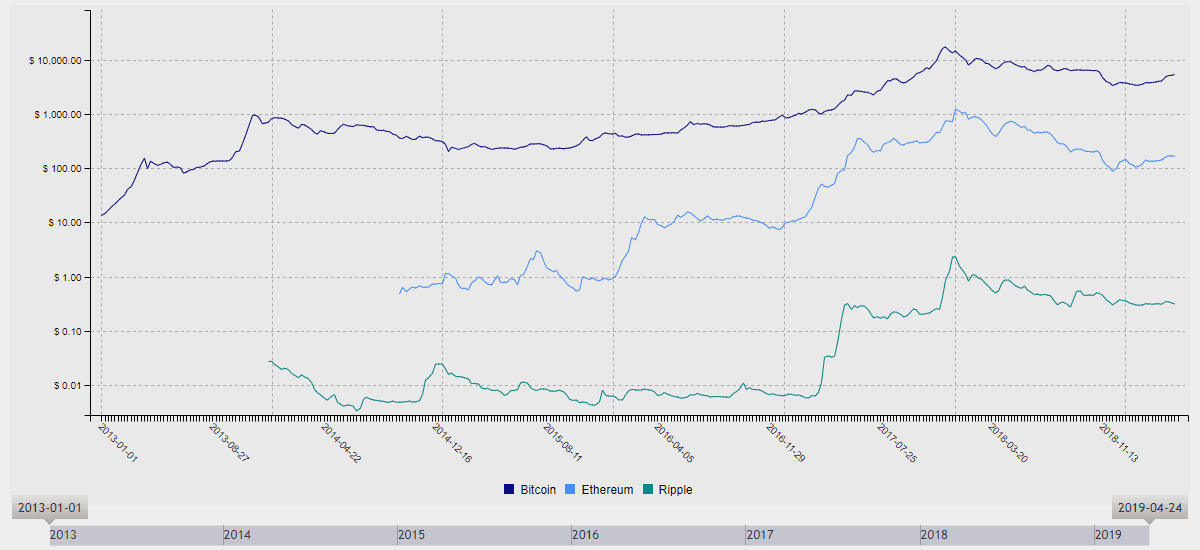
Task: Toggle the Ripple legend entry
Action: (667, 490)
